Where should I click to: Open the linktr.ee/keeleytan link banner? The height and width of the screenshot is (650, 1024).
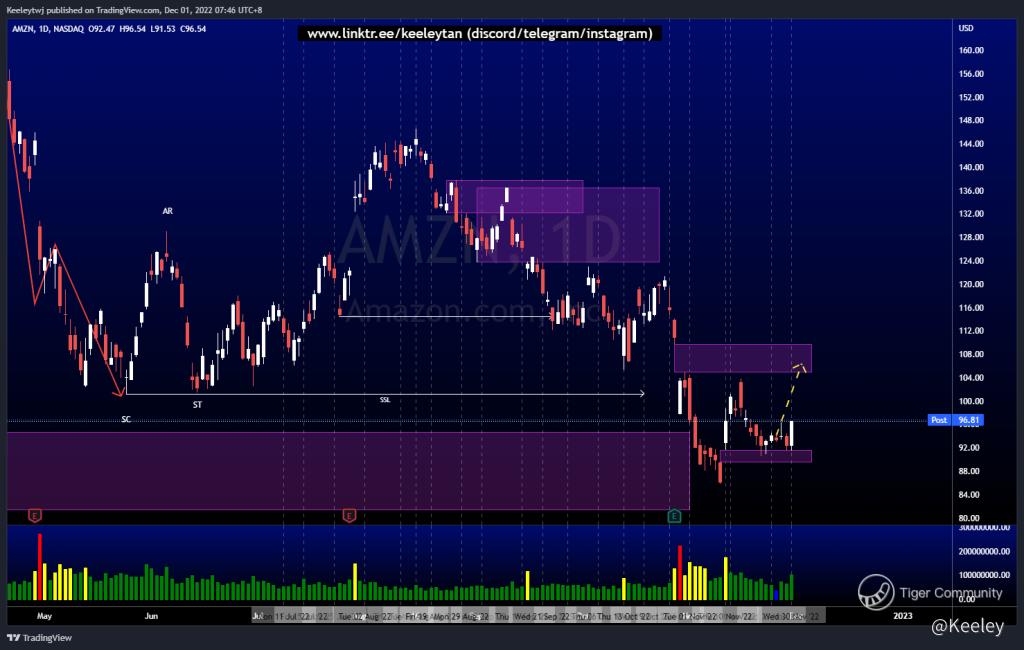pos(479,33)
